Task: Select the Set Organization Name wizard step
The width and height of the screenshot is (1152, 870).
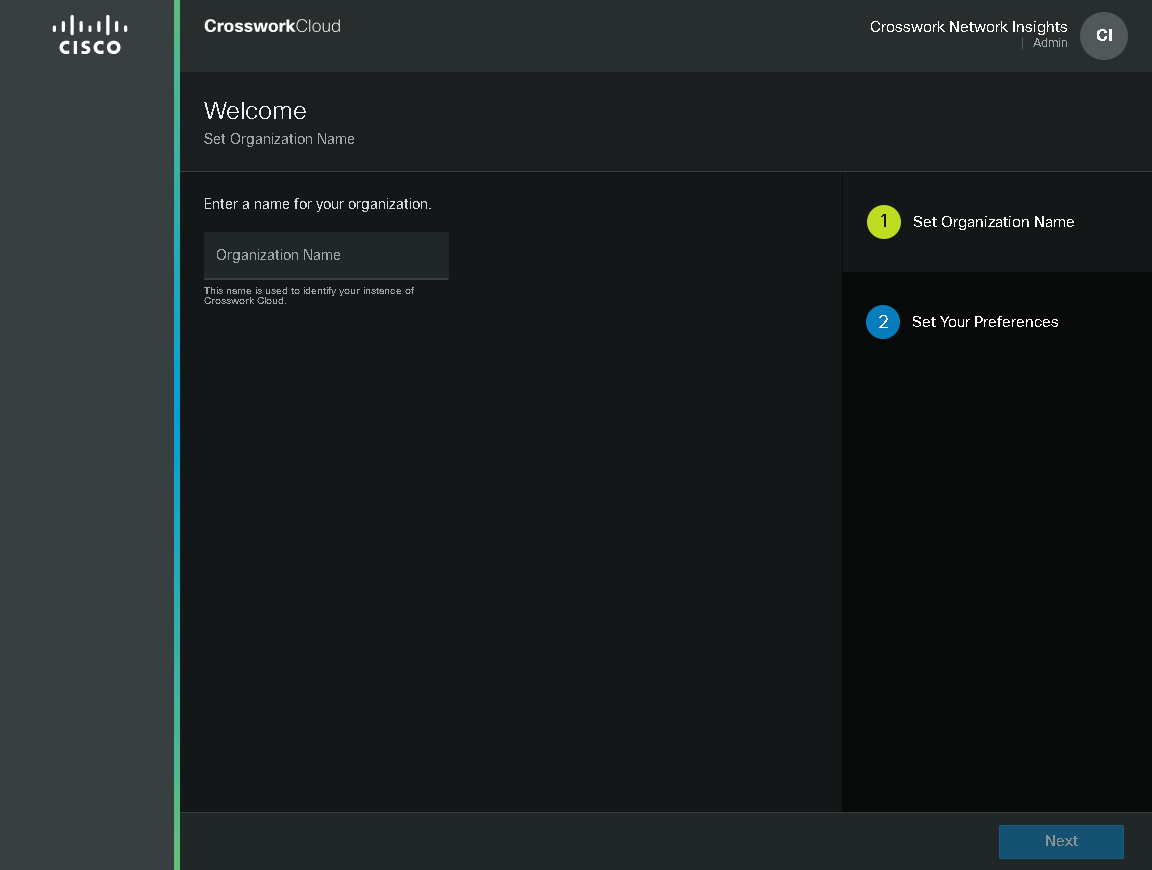Action: [x=993, y=222]
